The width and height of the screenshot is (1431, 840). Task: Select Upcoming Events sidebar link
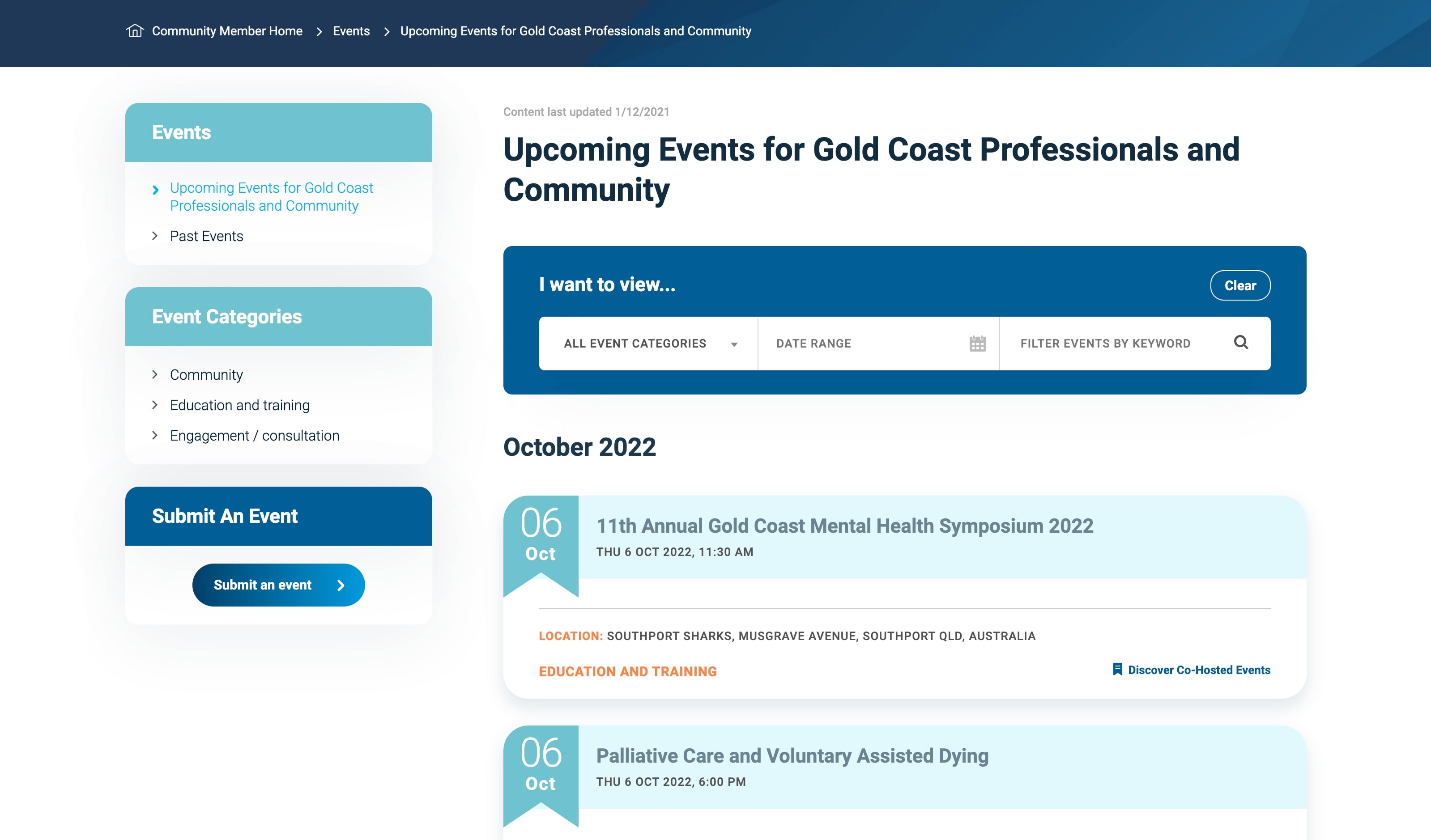[271, 196]
